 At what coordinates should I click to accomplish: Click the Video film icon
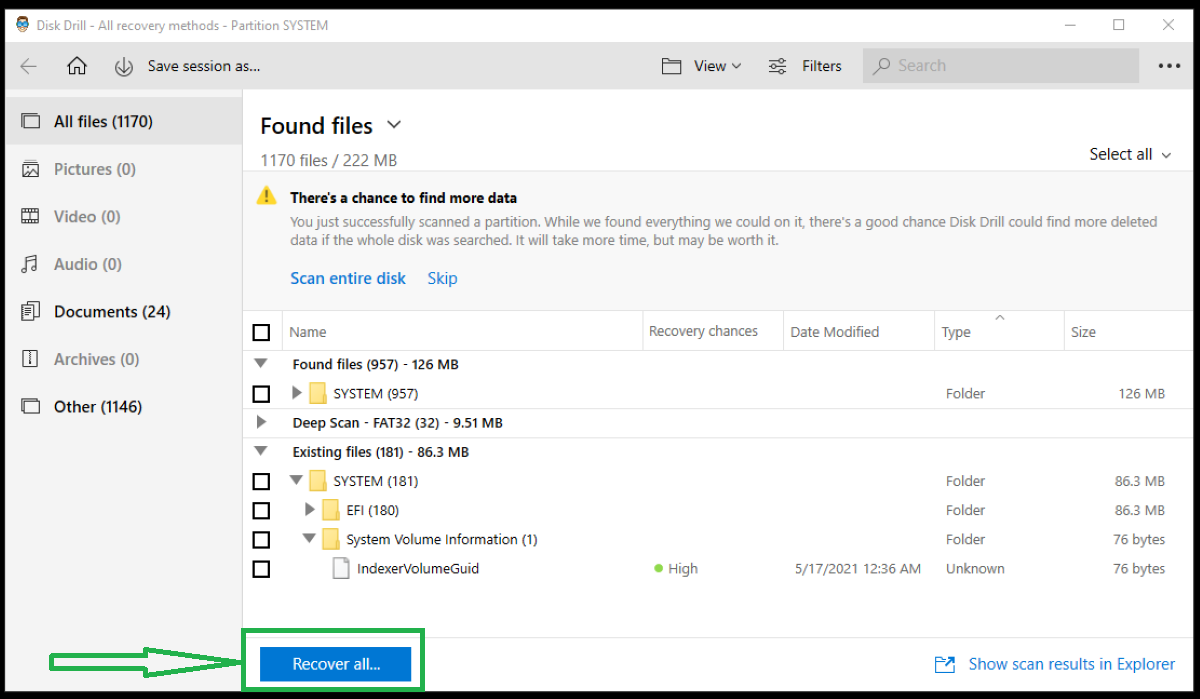point(31,216)
